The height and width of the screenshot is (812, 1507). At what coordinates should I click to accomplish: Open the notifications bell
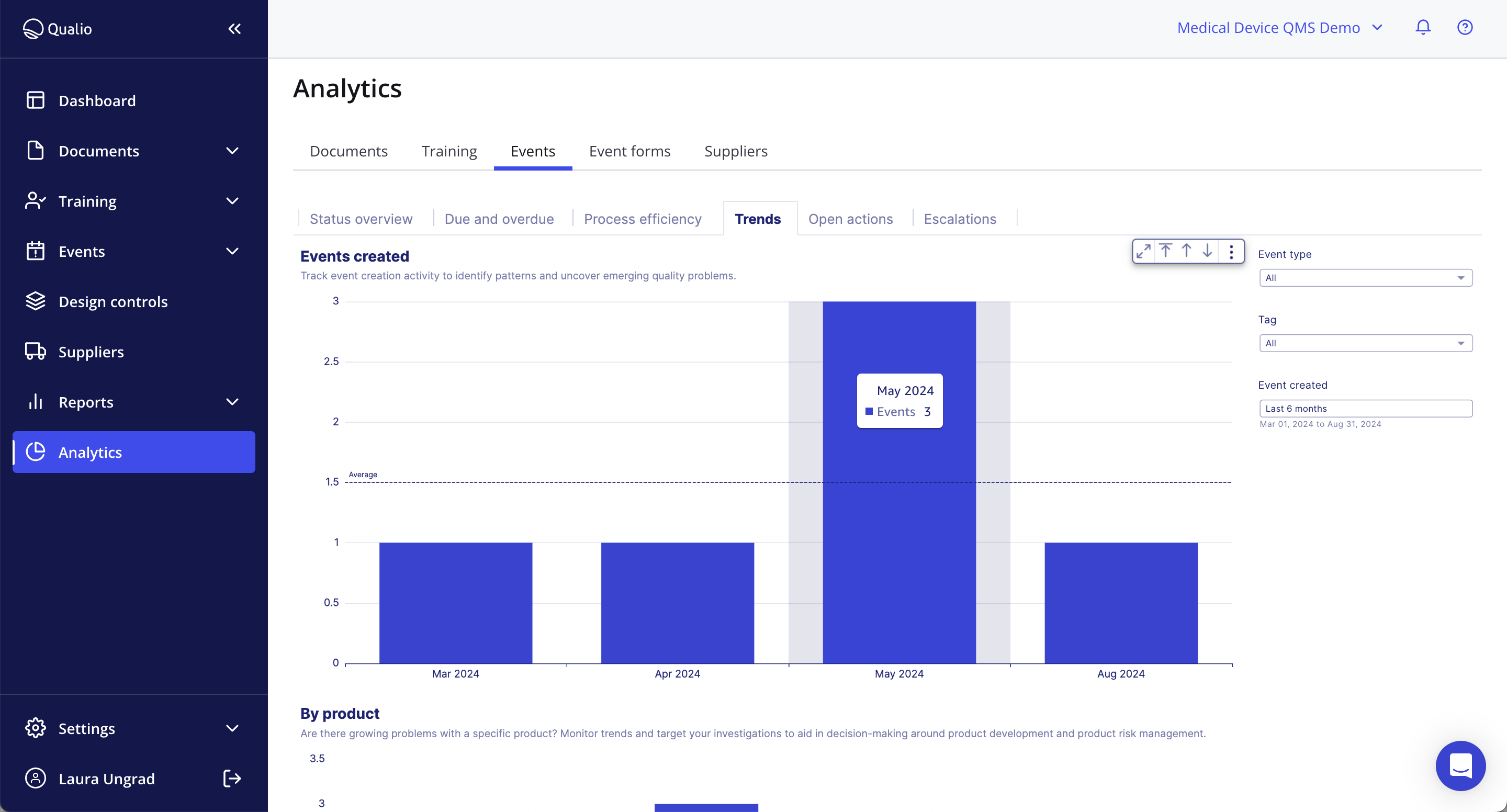1423,27
